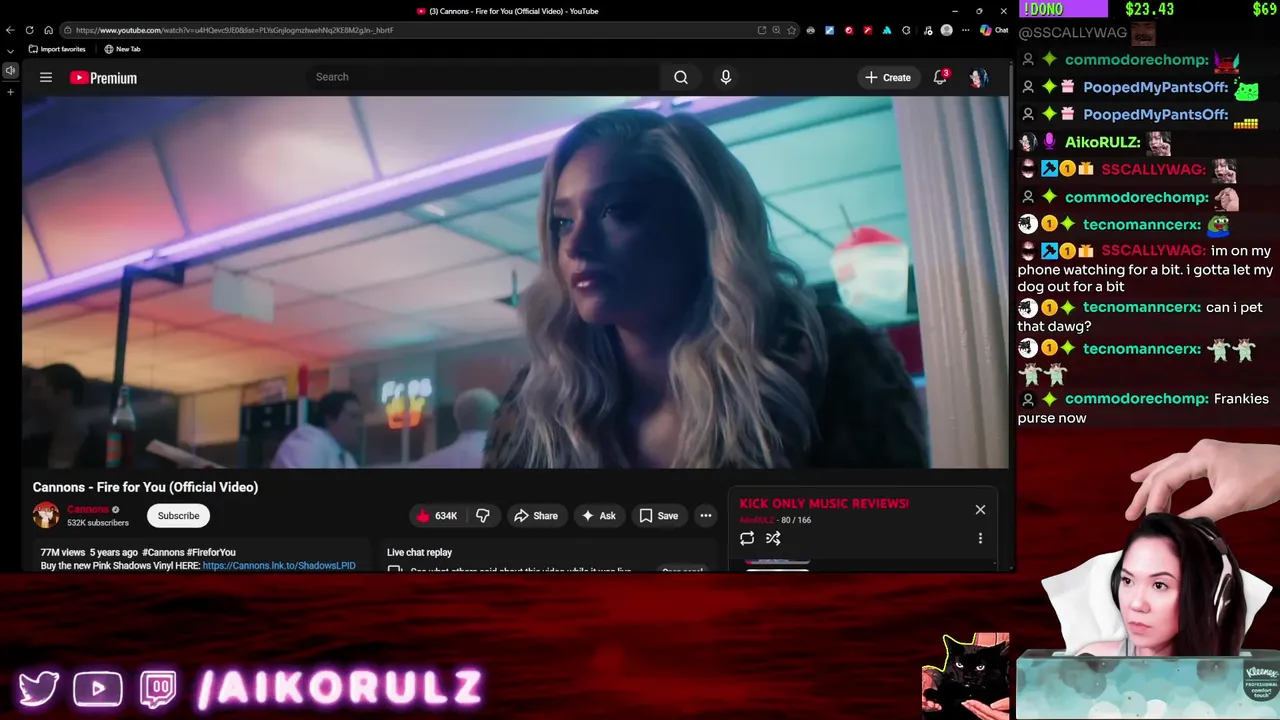The image size is (1280, 720).
Task: Like the video showing 634K
Action: click(436, 515)
